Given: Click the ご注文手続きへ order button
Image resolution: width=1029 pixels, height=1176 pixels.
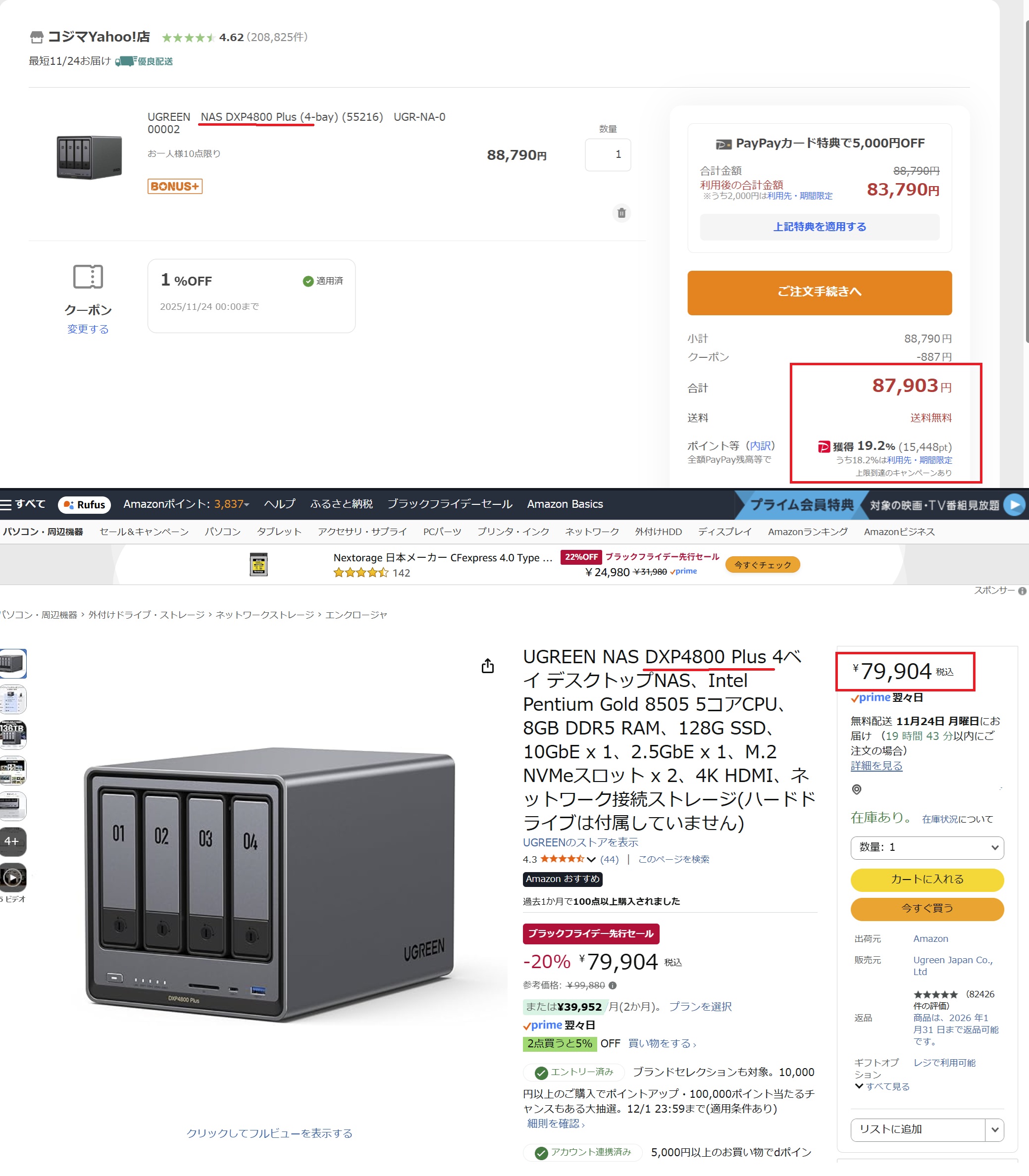Looking at the screenshot, I should click(820, 293).
